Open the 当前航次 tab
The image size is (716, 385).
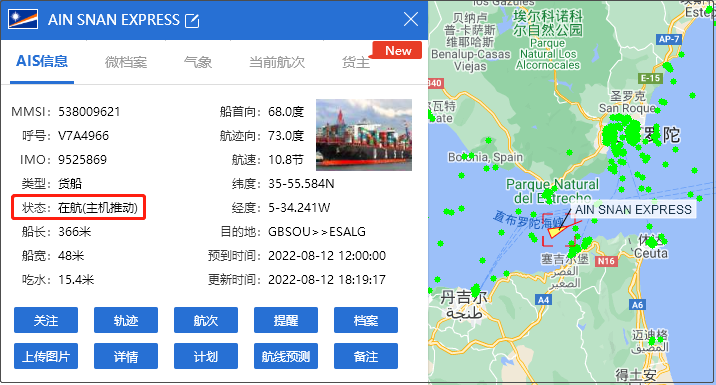click(277, 62)
